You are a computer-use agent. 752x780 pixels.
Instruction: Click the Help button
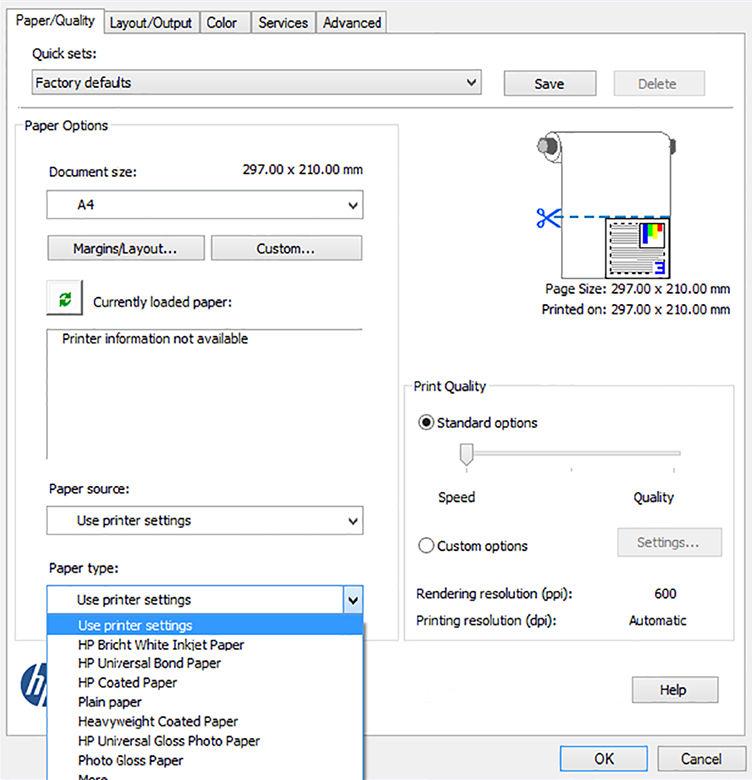[674, 690]
